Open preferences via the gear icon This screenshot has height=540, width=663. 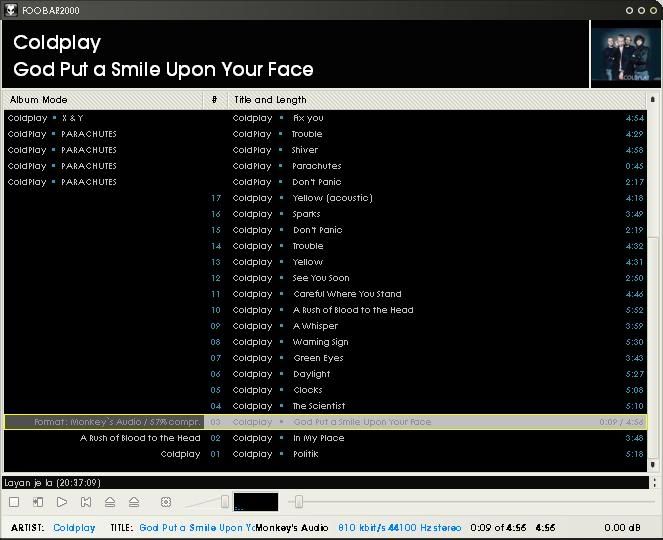pos(166,502)
